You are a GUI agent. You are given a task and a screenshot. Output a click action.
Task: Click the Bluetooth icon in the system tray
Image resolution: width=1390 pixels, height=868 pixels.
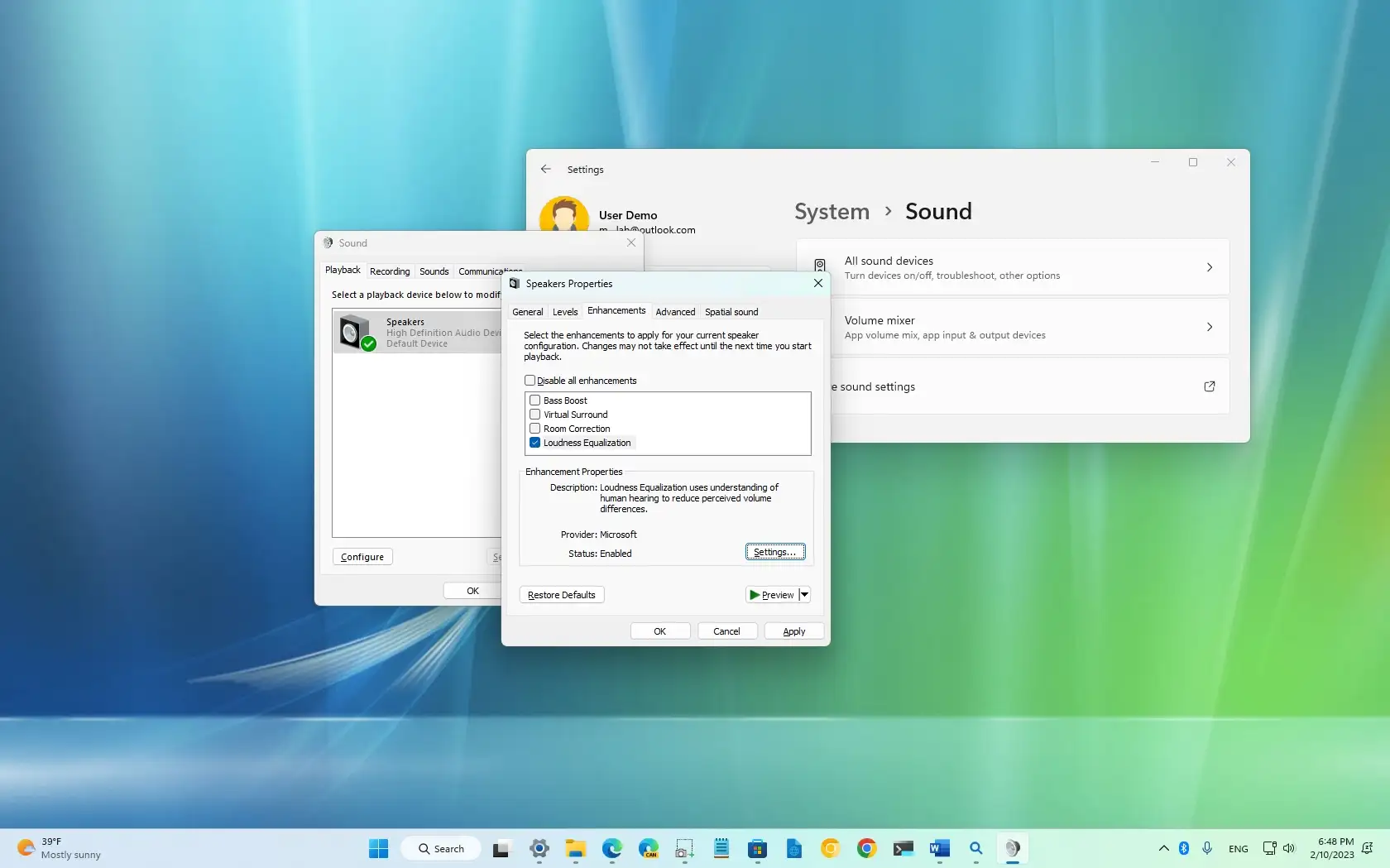tap(1184, 848)
